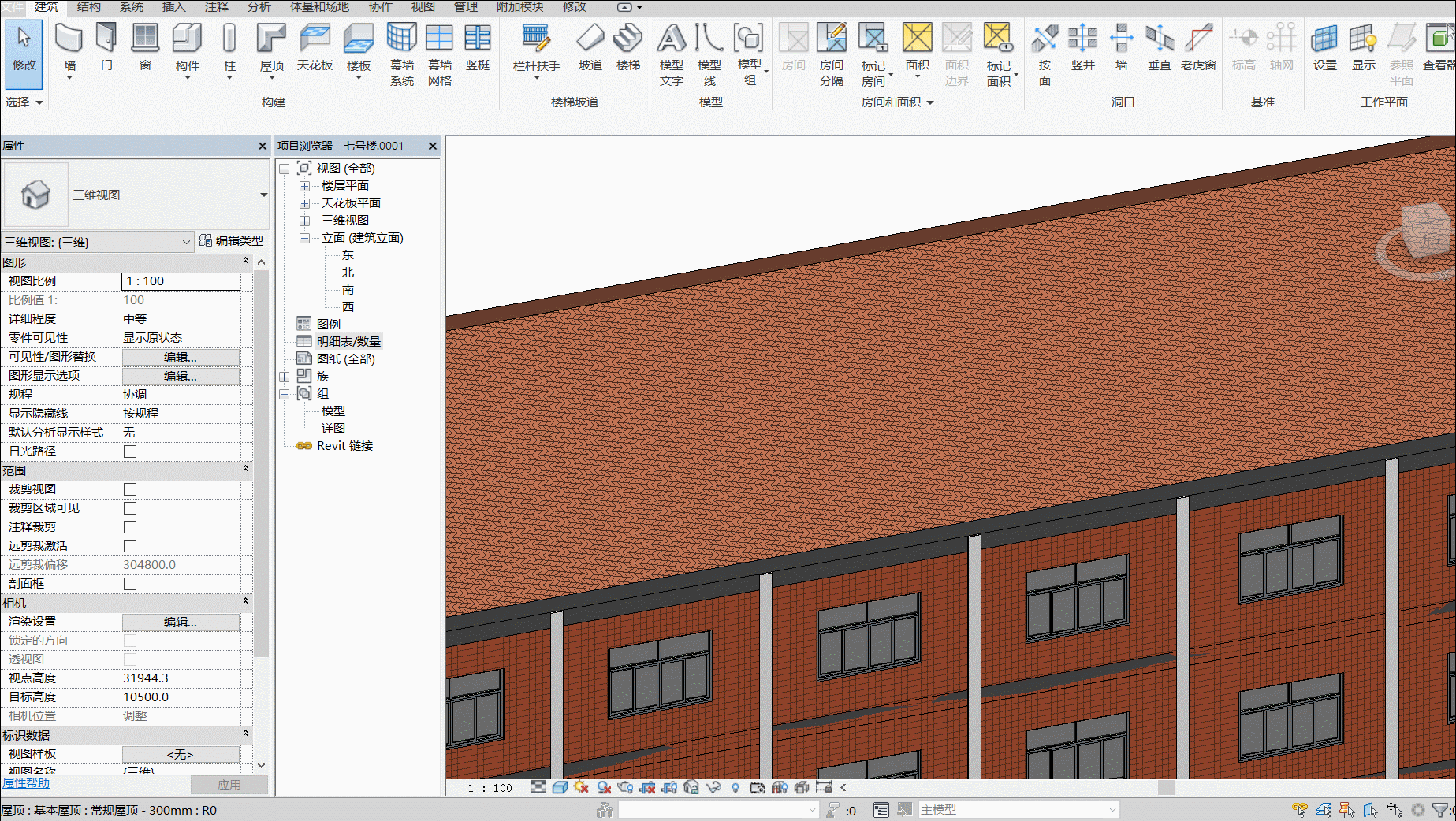Image resolution: width=1456 pixels, height=821 pixels.
Task: Click 编辑类型 button
Action: tap(231, 241)
